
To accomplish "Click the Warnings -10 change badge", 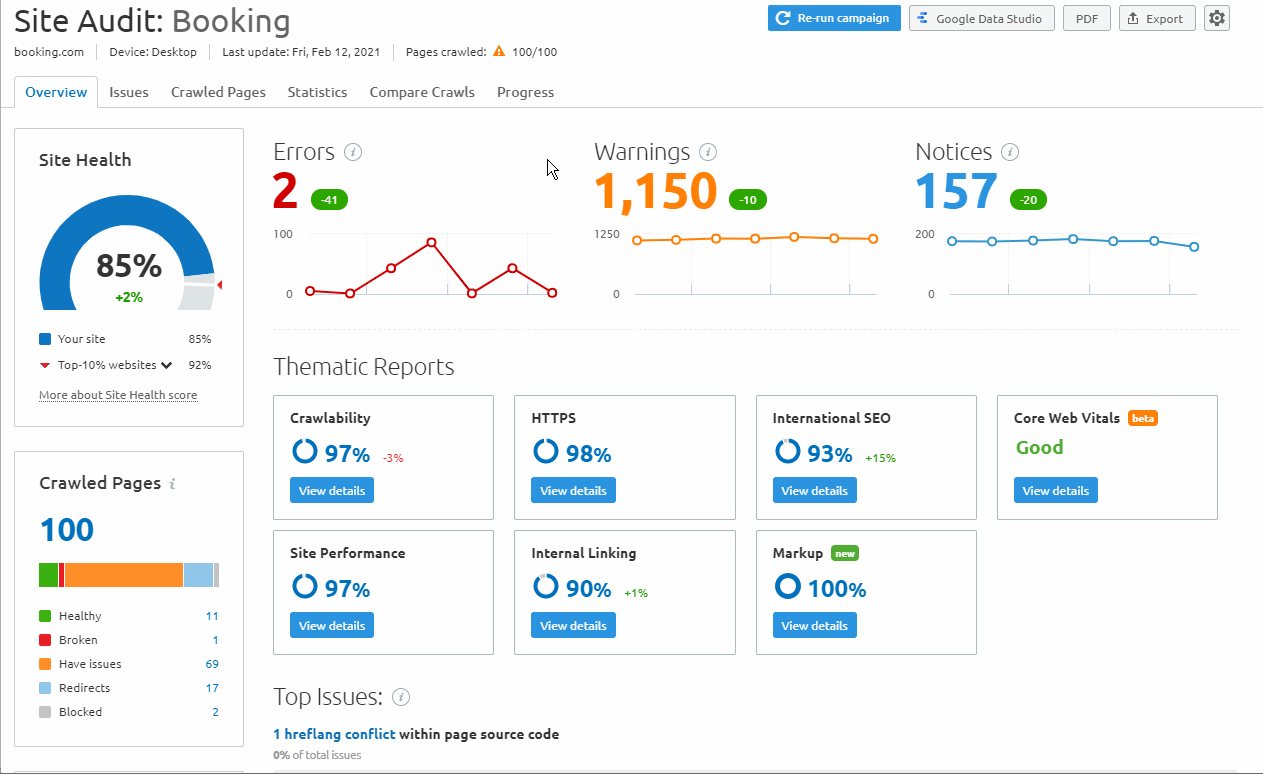I will (x=748, y=200).
